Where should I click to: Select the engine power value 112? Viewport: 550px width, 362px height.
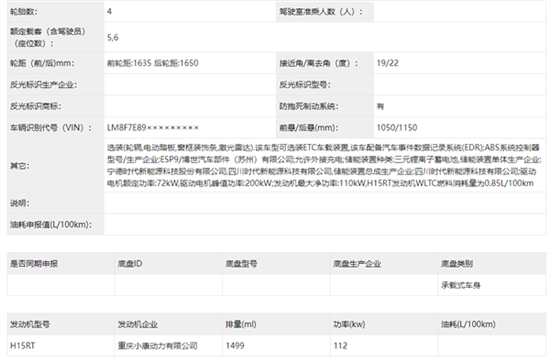340,346
